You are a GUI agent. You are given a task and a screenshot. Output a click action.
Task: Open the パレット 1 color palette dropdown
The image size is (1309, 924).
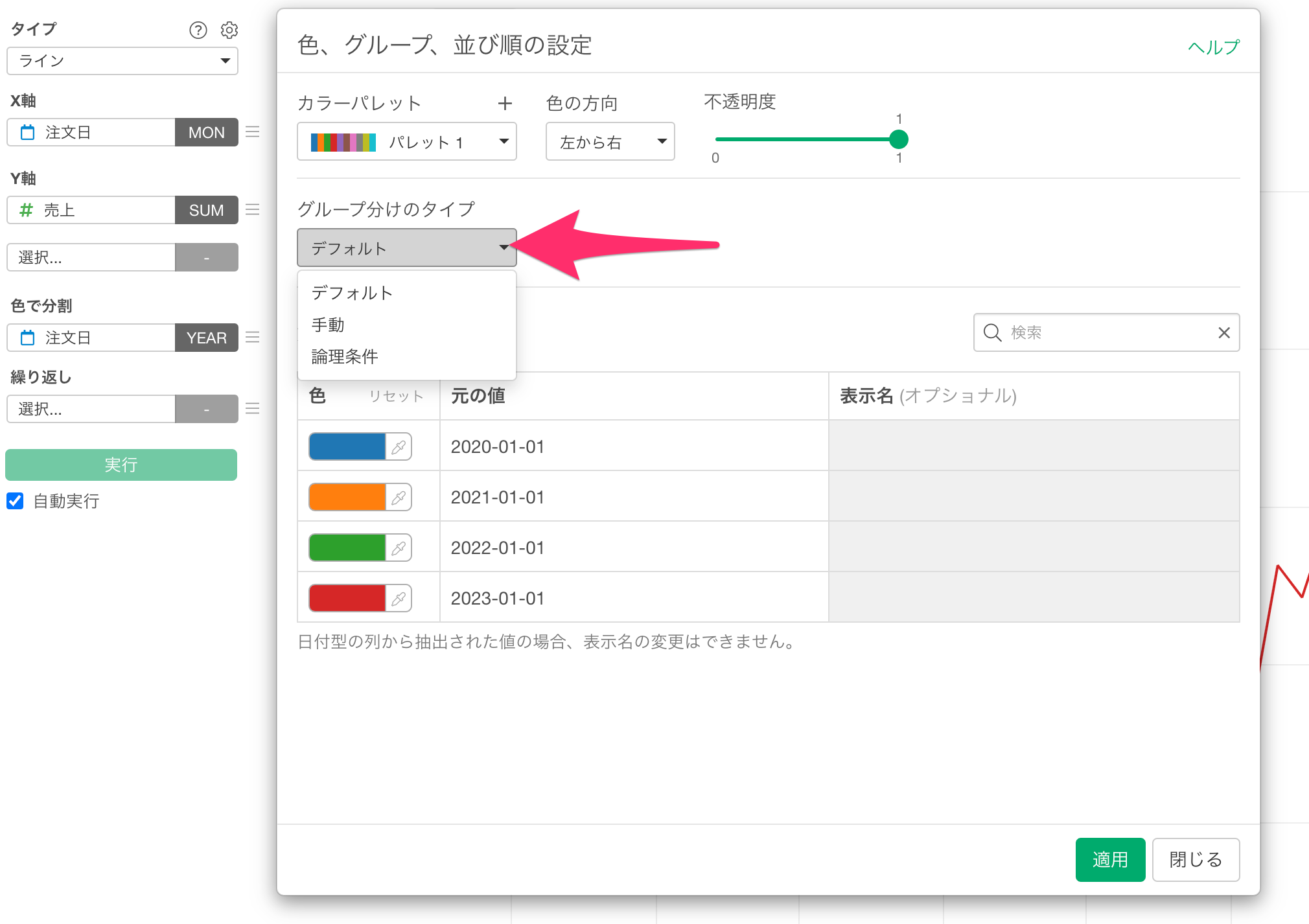[406, 142]
